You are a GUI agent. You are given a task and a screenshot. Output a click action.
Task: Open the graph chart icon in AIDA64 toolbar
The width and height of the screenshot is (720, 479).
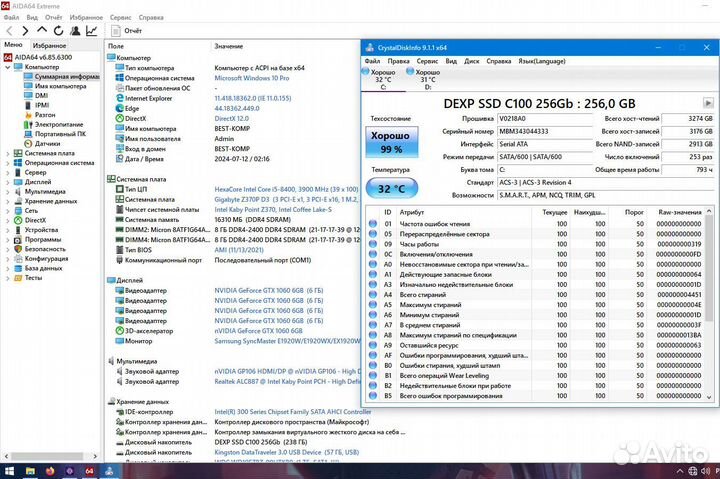click(x=92, y=31)
